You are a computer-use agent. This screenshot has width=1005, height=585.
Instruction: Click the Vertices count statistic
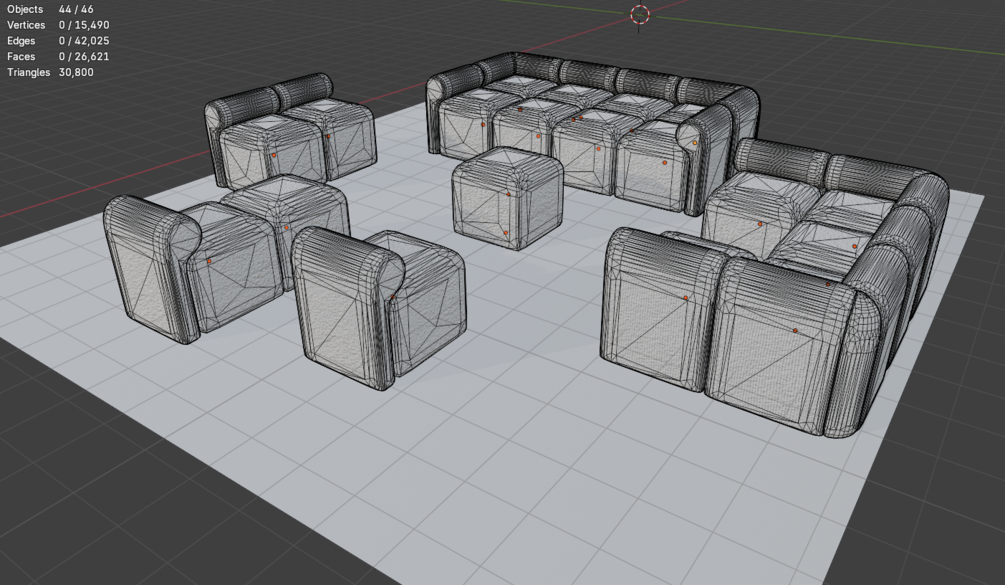pos(58,25)
